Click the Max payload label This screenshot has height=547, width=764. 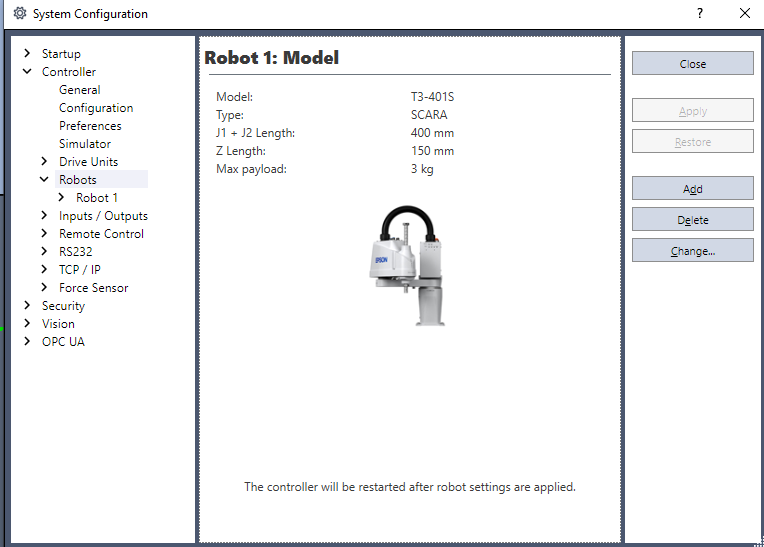pyautogui.click(x=251, y=169)
